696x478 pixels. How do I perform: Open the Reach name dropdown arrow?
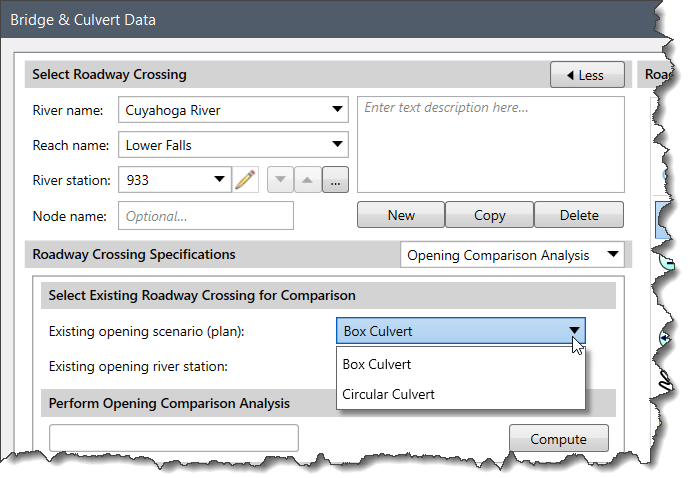click(x=337, y=144)
